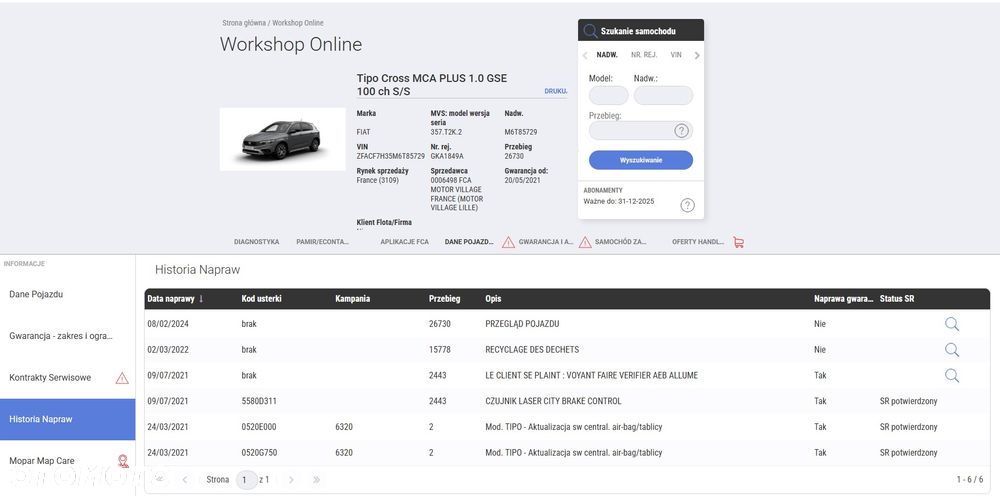Click the warning triangle before Samochód za tab
Viewport: 1000px width, 496px height.
(x=585, y=242)
